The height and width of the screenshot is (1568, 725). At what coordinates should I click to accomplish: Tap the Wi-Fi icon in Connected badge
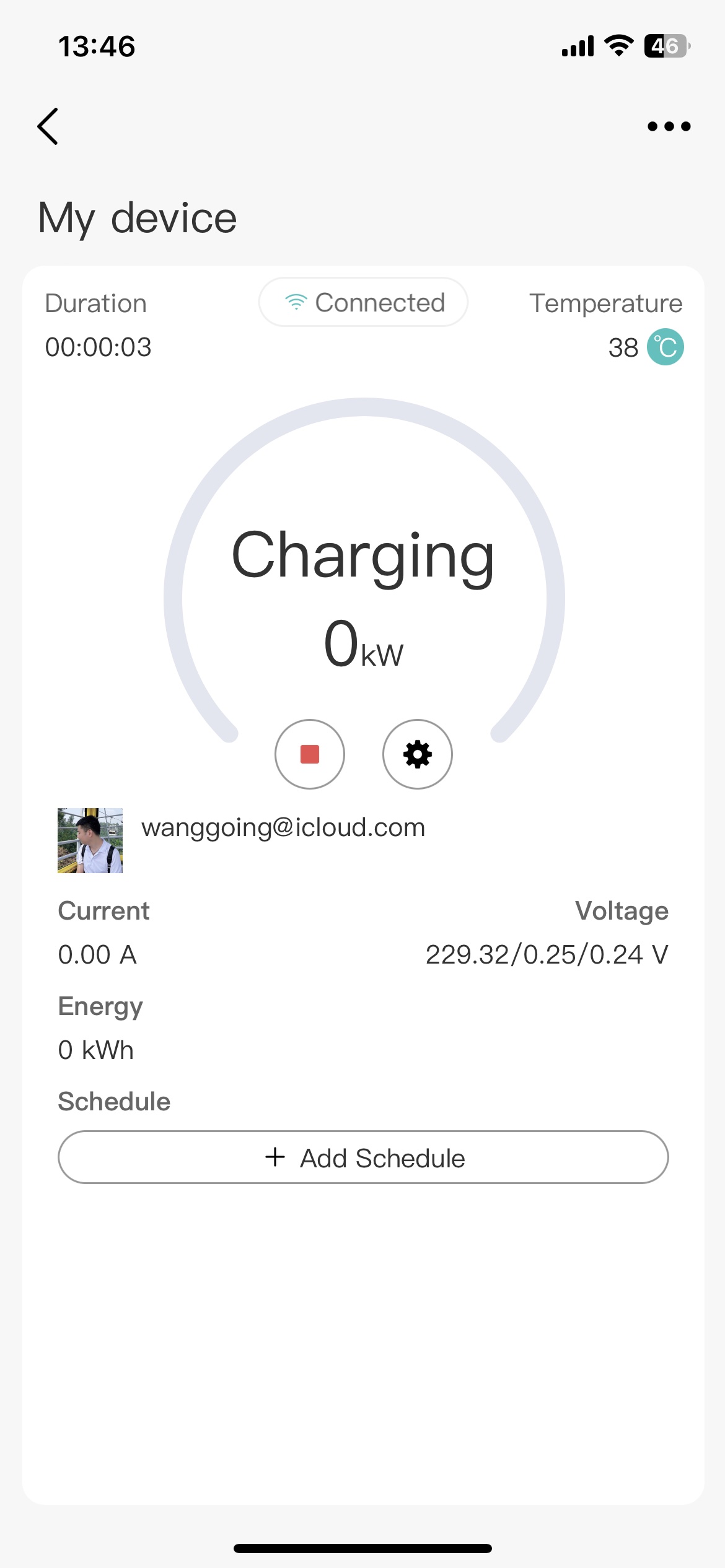[296, 302]
